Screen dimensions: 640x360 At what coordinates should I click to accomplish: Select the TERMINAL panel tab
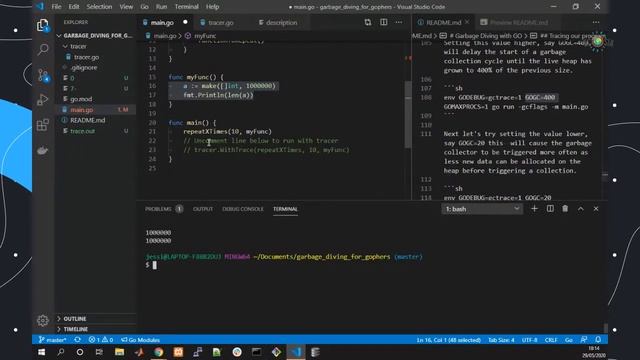(285, 209)
